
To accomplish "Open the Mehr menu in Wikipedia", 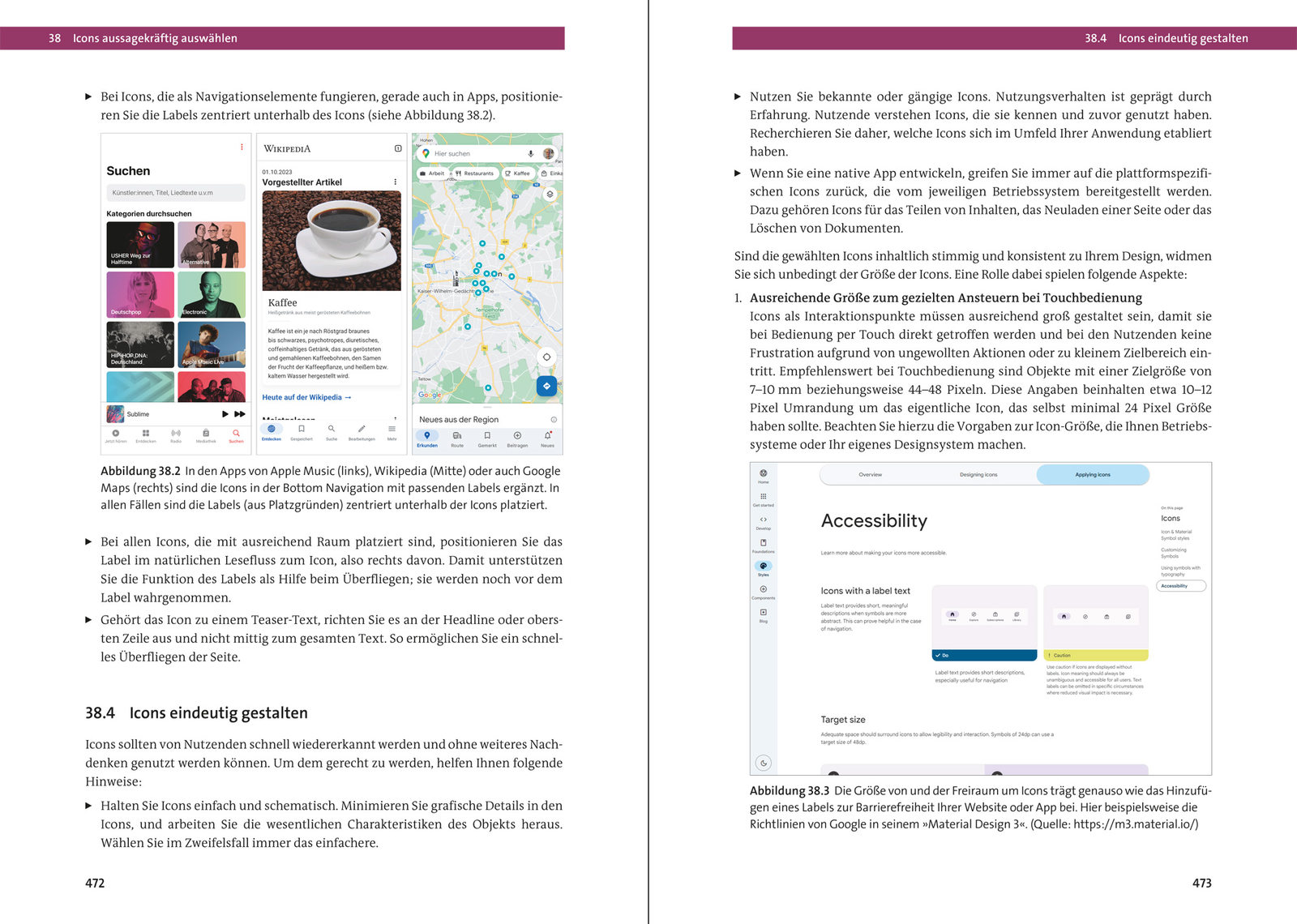I will pos(392,432).
